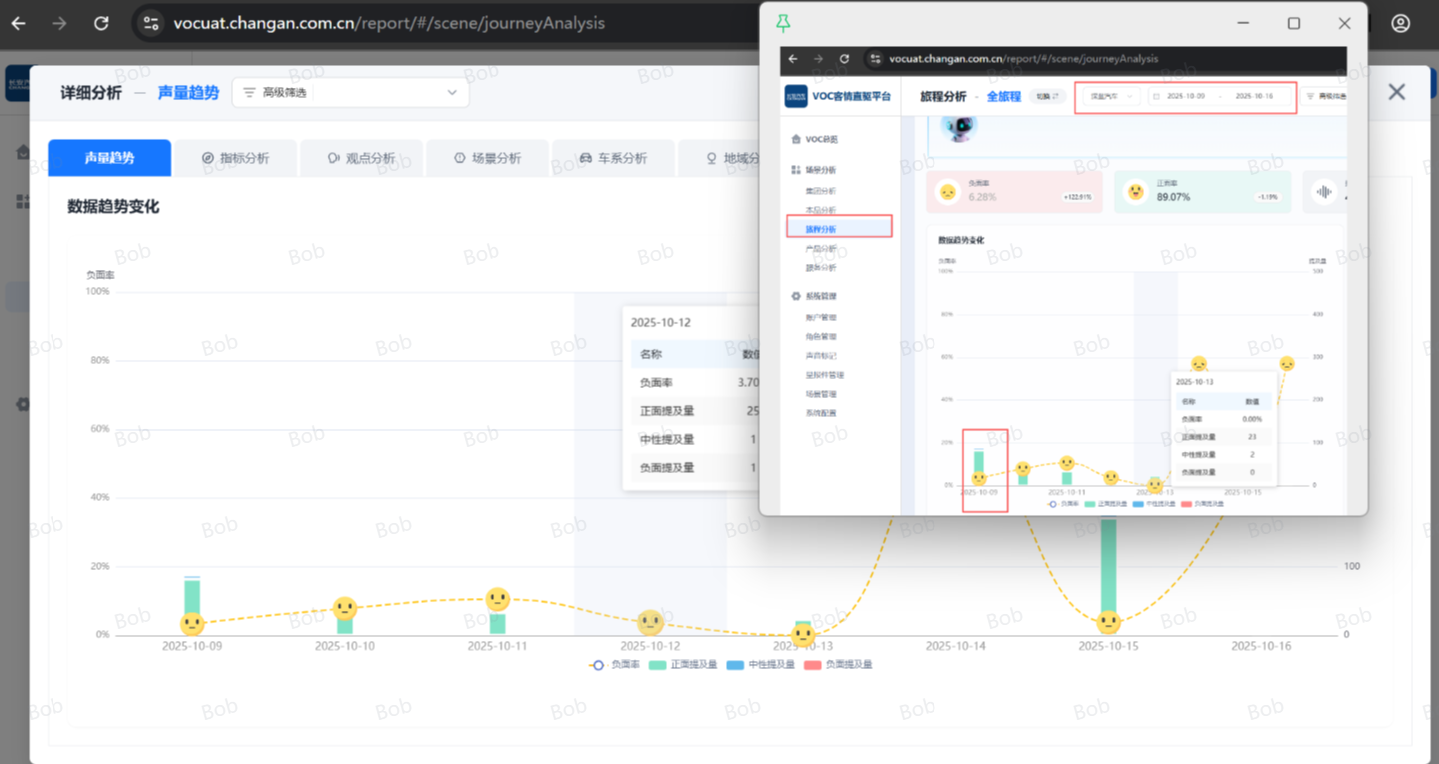The image size is (1439, 764).
Task: Open the 车系分析 tab
Action: [613, 158]
